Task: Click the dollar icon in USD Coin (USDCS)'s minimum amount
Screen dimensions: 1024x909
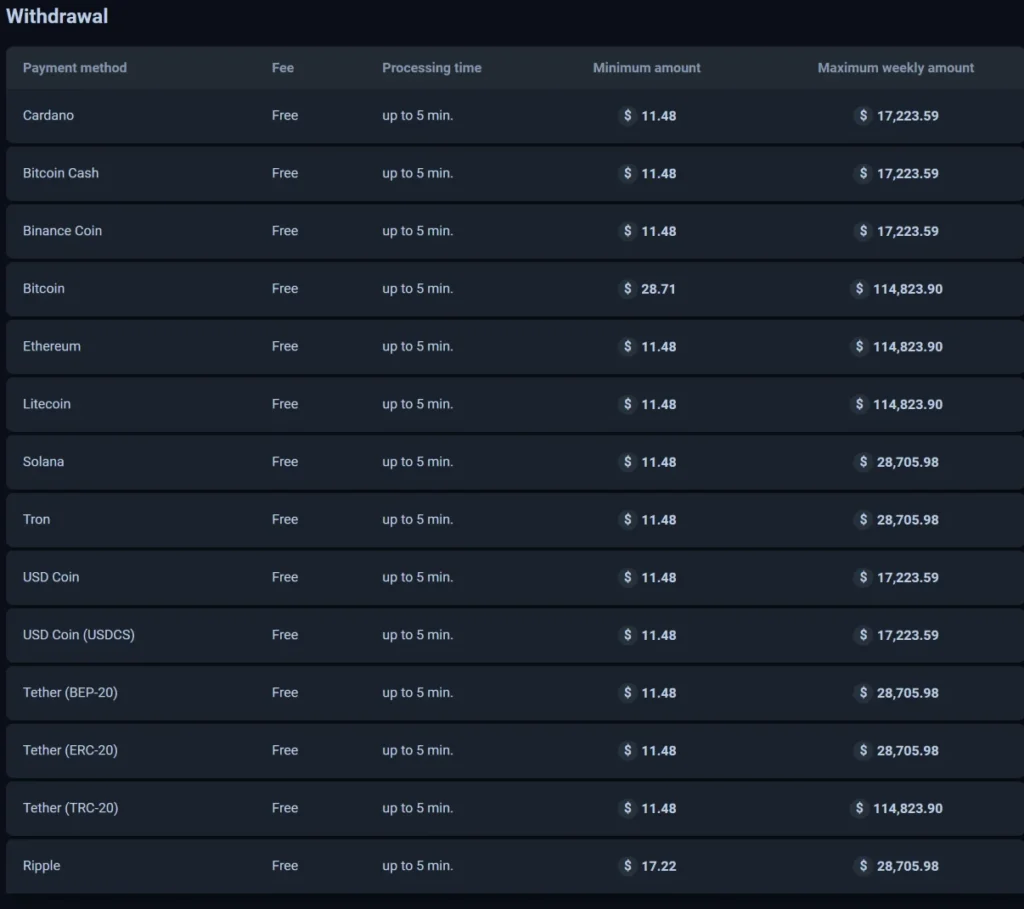Action: (x=628, y=635)
